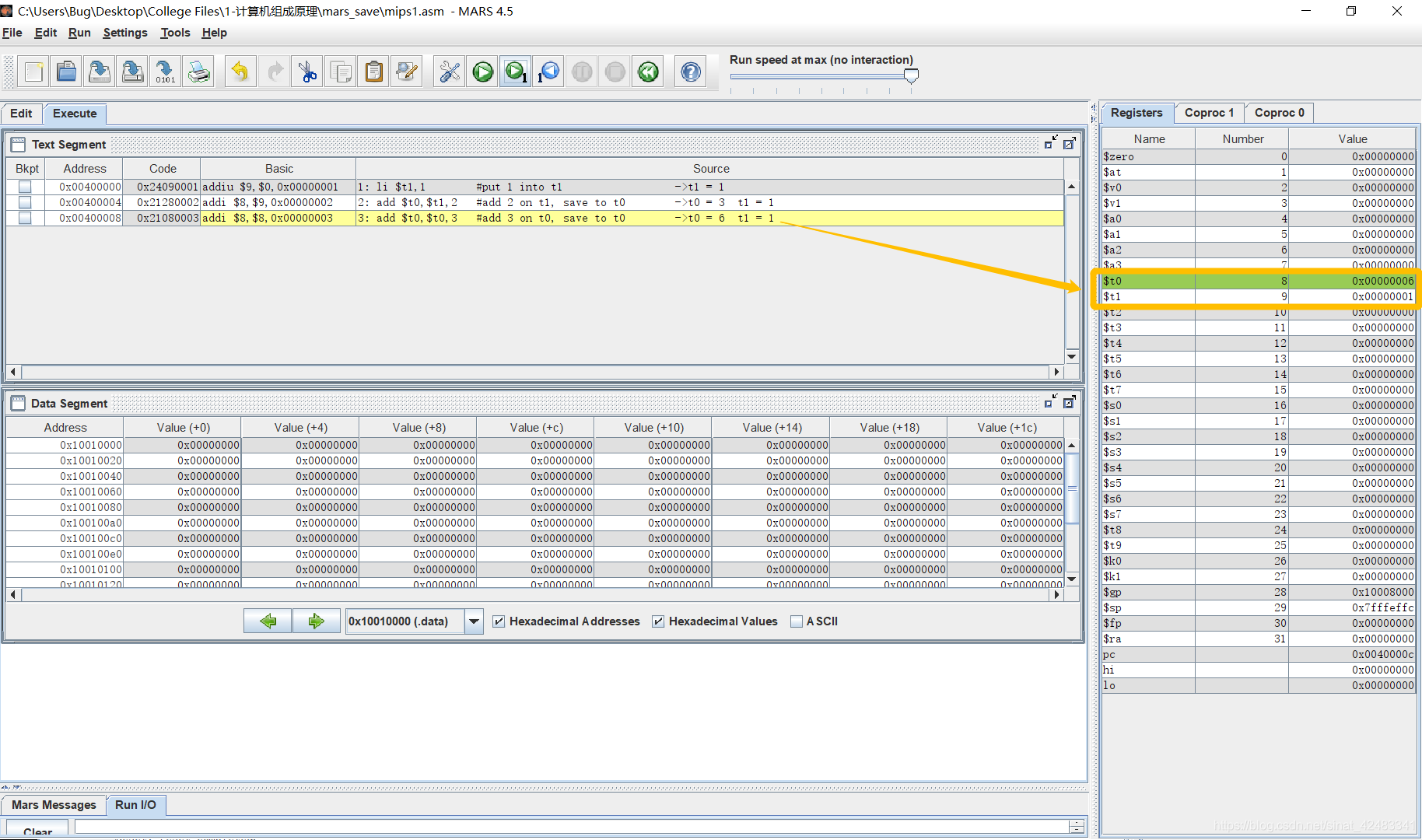Open Find/Replace with the pencil-note icon

click(407, 72)
